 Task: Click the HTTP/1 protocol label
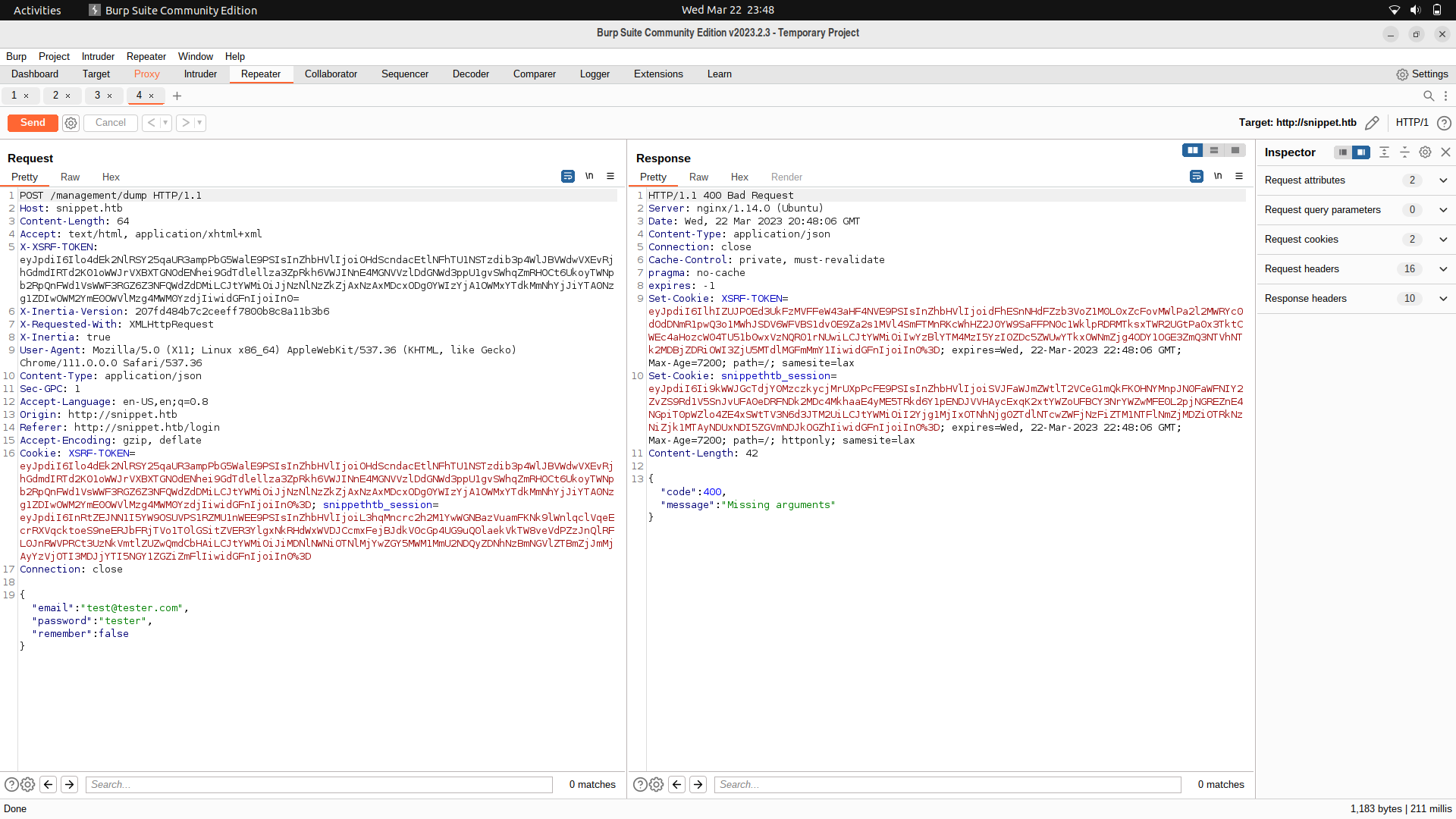click(1412, 123)
